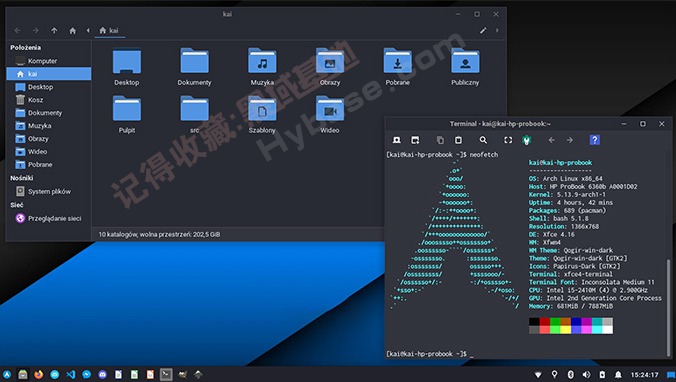Image resolution: width=676 pixels, height=382 pixels.
Task: Click the terminal command prompt line
Action: (429, 354)
